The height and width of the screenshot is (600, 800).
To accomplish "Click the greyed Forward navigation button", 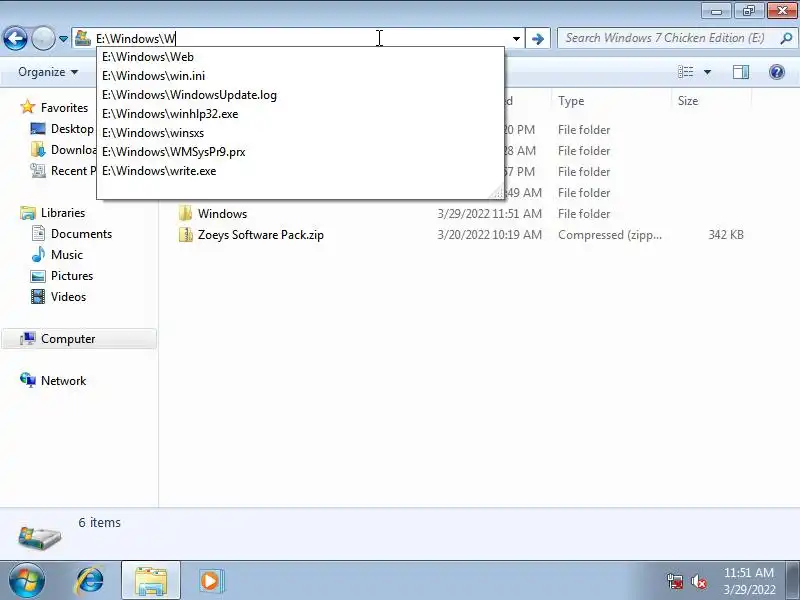I will 43,38.
